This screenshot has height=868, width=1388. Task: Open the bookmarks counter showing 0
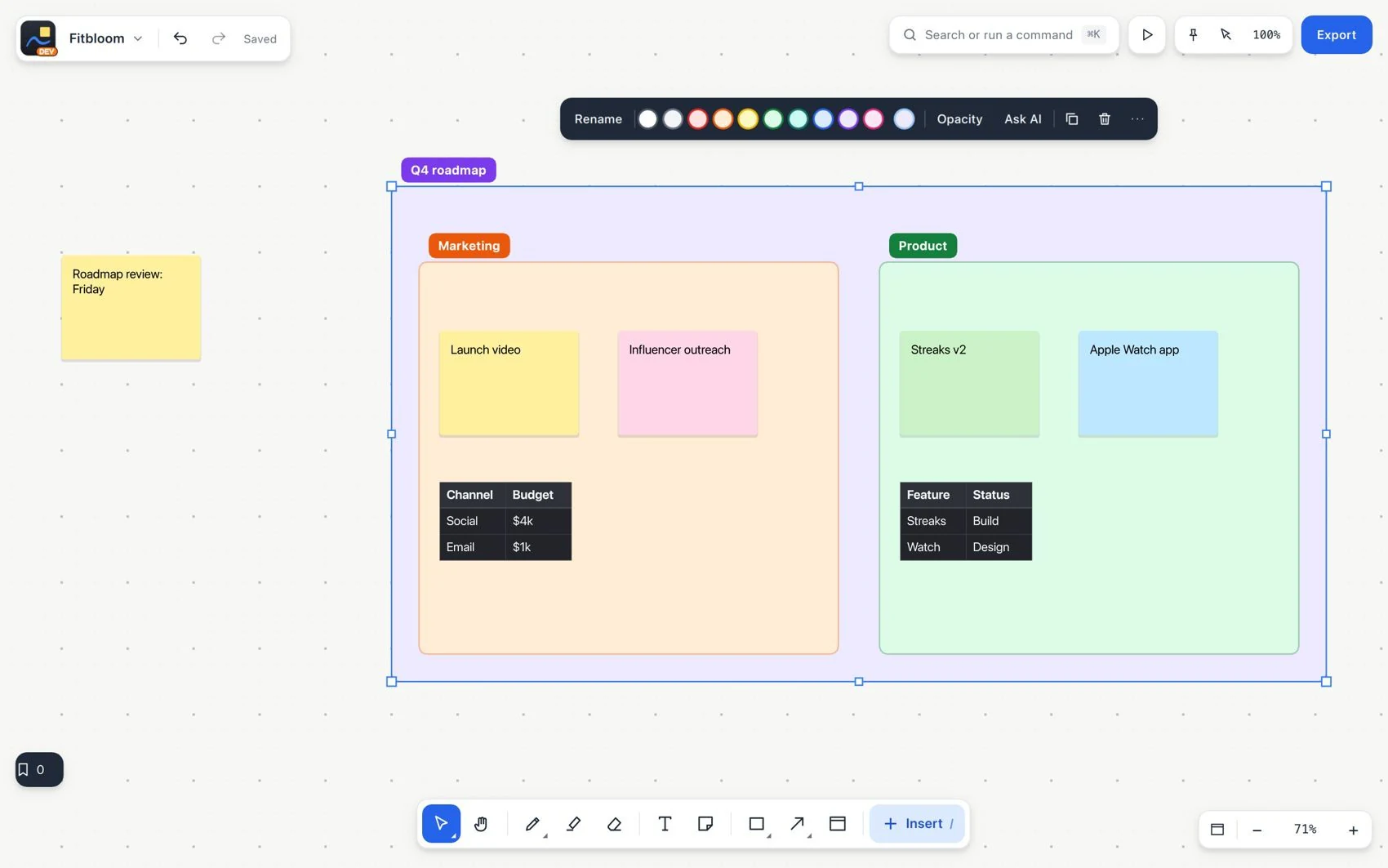tap(39, 769)
